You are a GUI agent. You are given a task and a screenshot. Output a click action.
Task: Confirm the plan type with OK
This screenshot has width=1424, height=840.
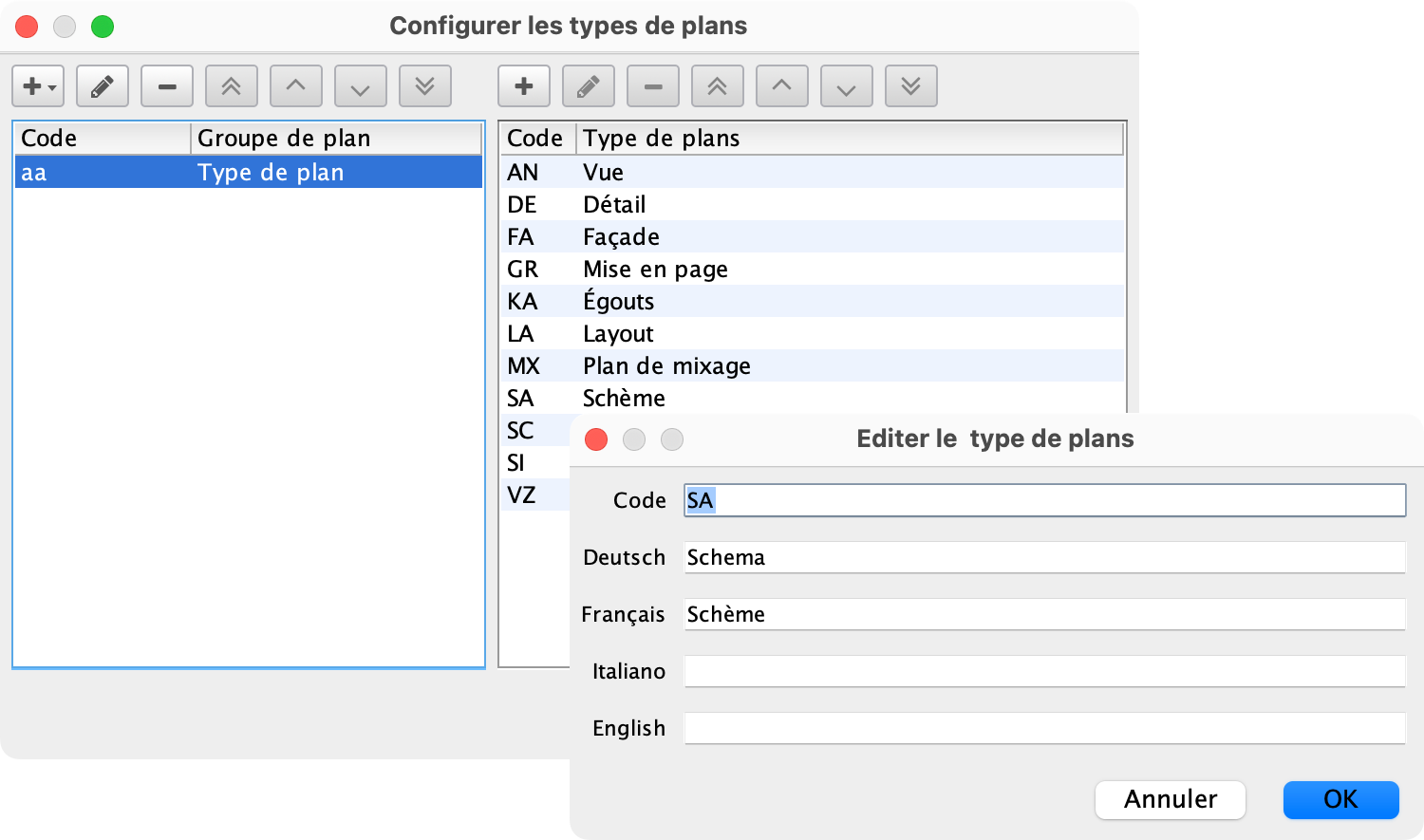[x=1340, y=799]
